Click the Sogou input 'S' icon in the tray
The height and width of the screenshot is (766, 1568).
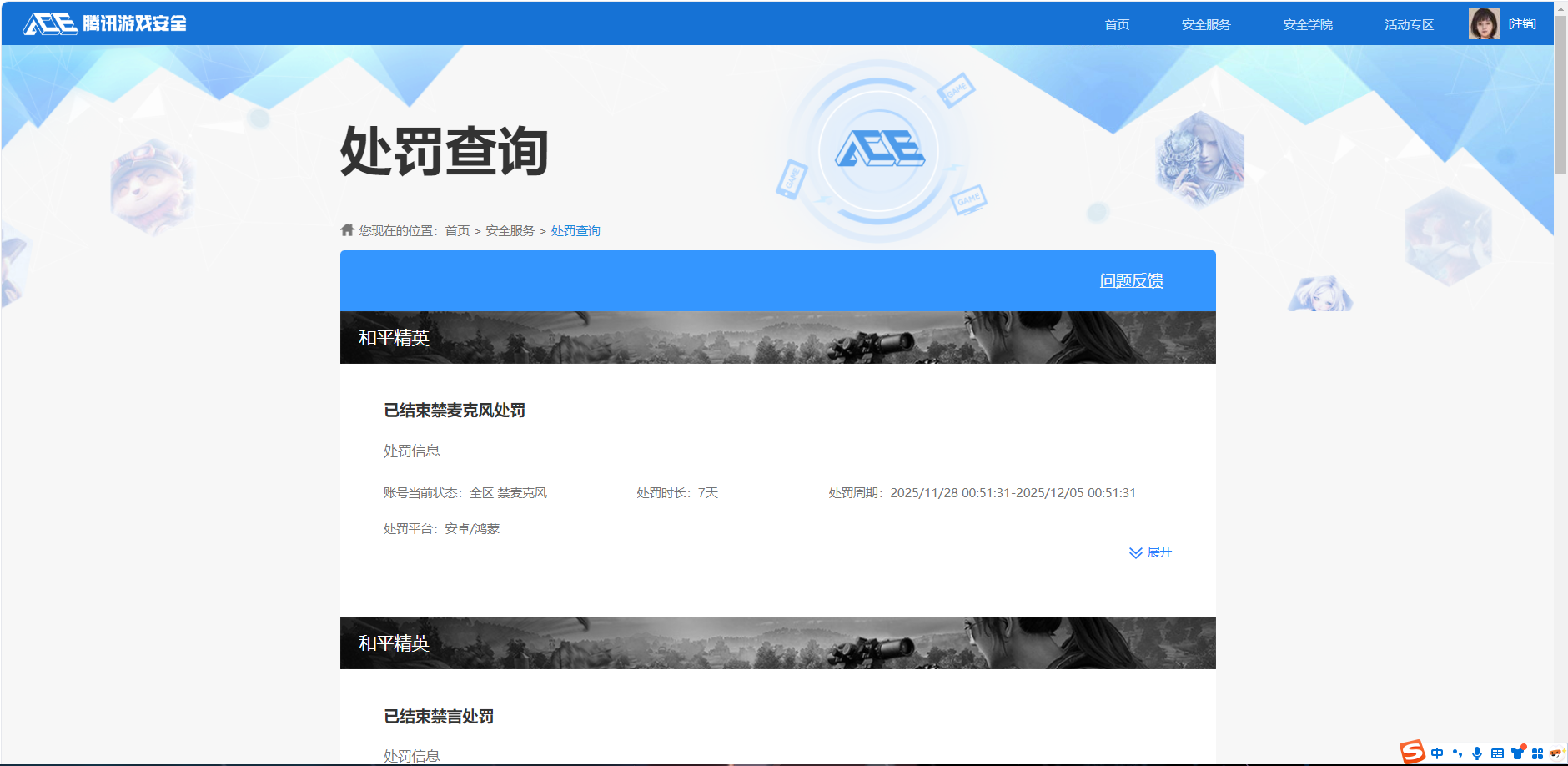1412,753
